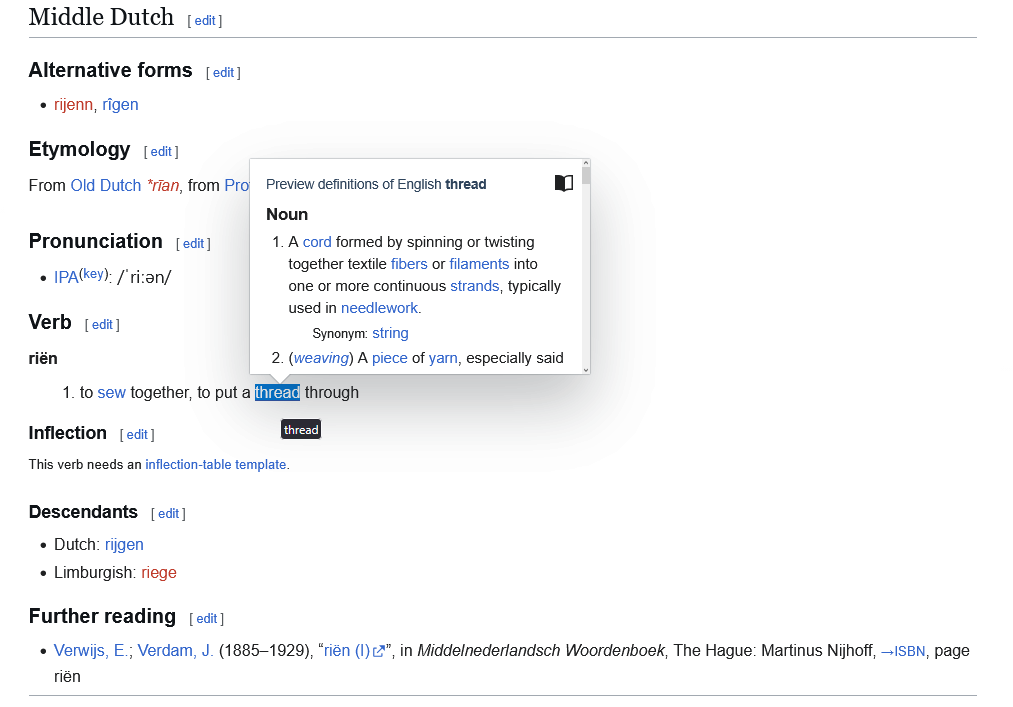The image size is (1013, 707).
Task: Click the popup scrollbar up arrow
Action: (x=586, y=164)
